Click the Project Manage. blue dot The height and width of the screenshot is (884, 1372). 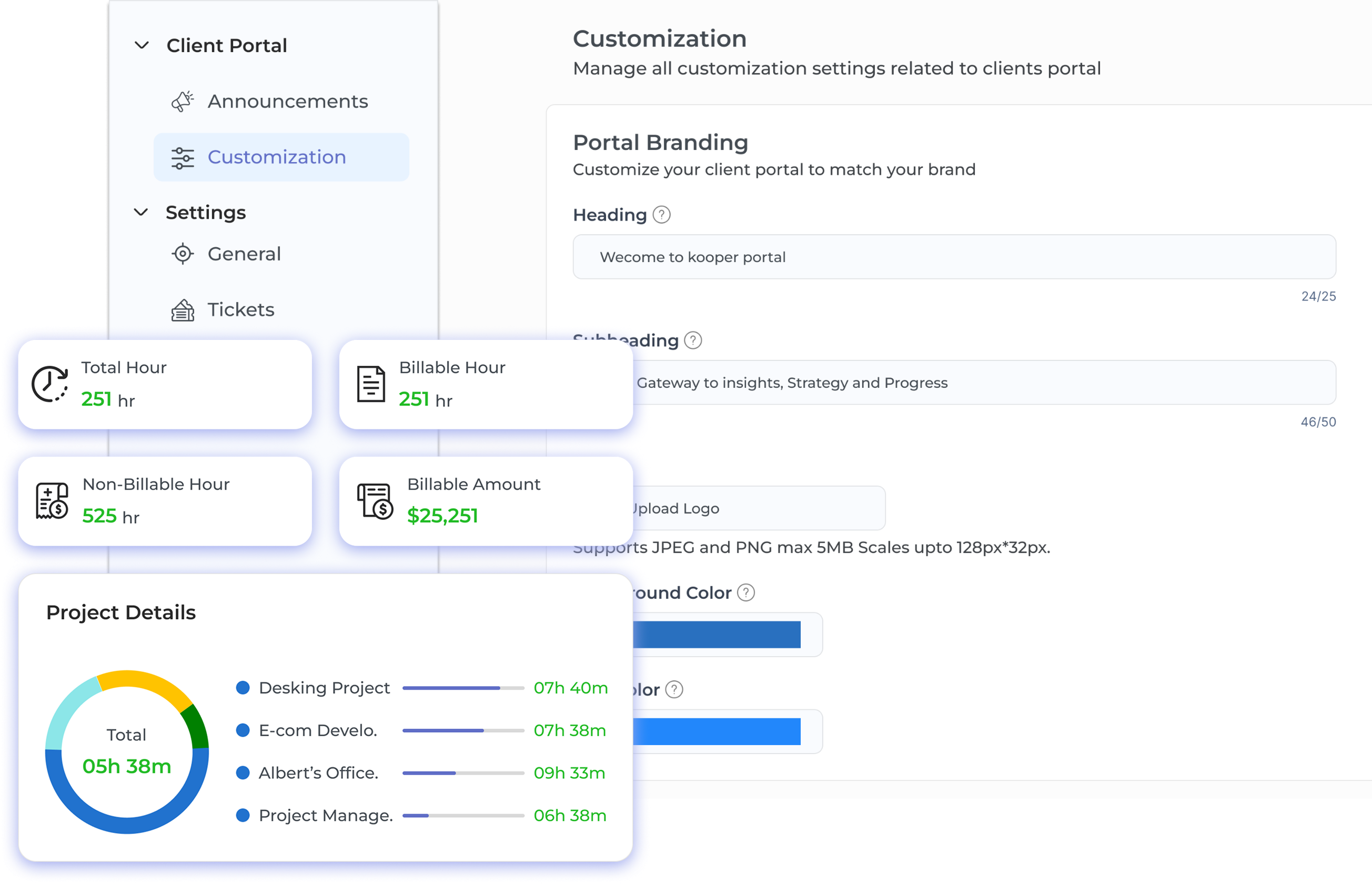(243, 815)
